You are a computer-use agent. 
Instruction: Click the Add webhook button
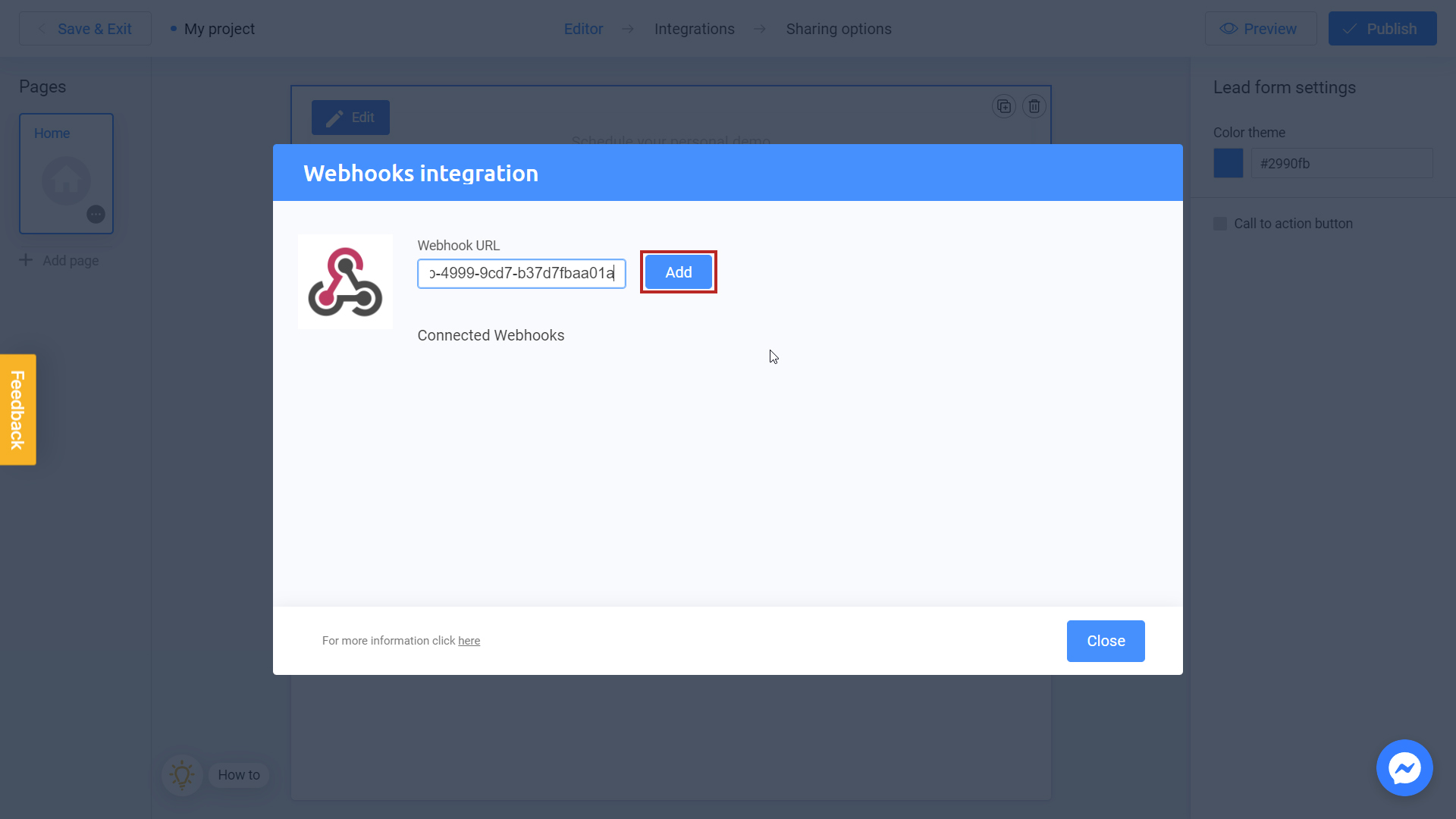pyautogui.click(x=679, y=272)
